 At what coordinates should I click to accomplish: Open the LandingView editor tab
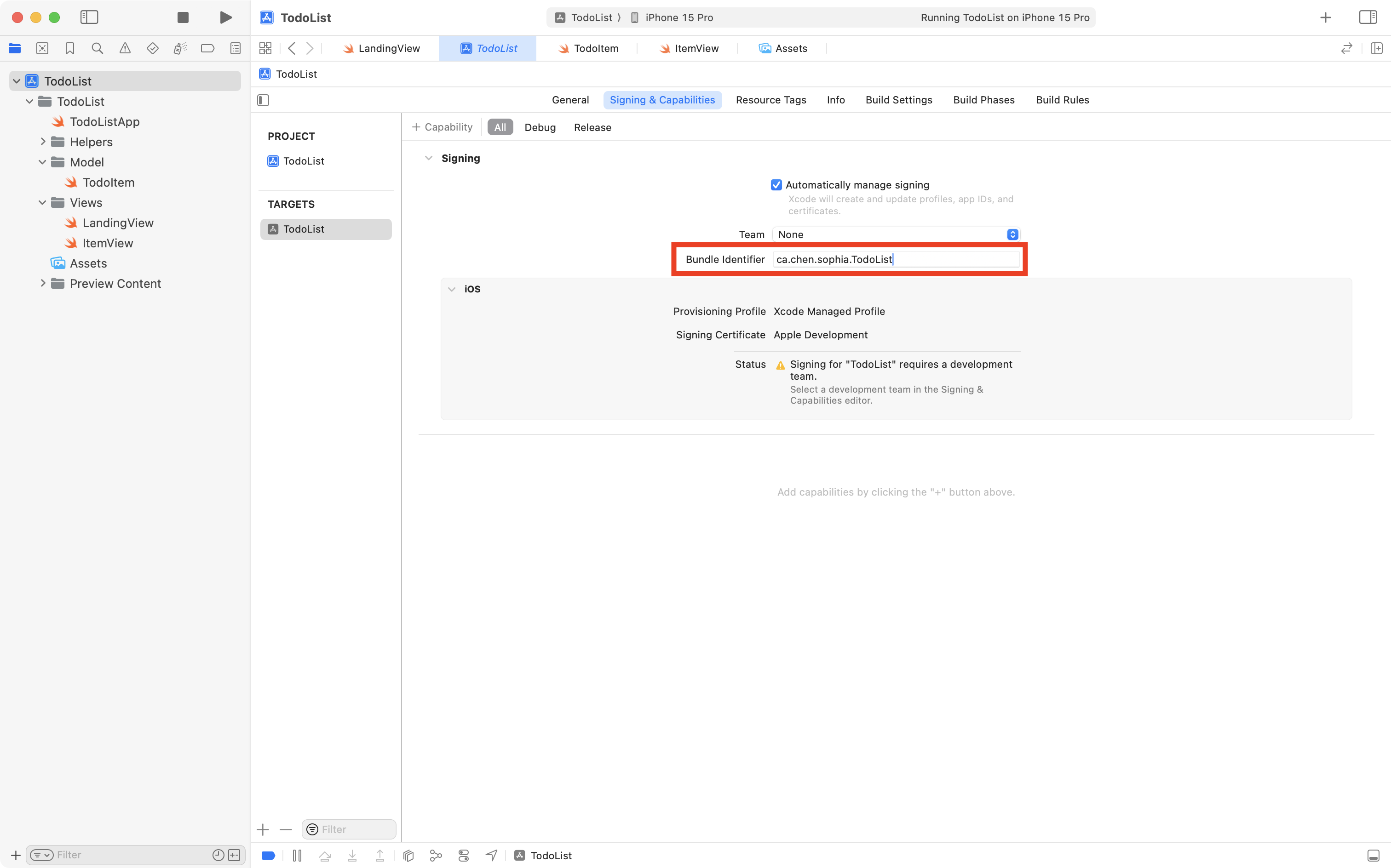pos(381,48)
